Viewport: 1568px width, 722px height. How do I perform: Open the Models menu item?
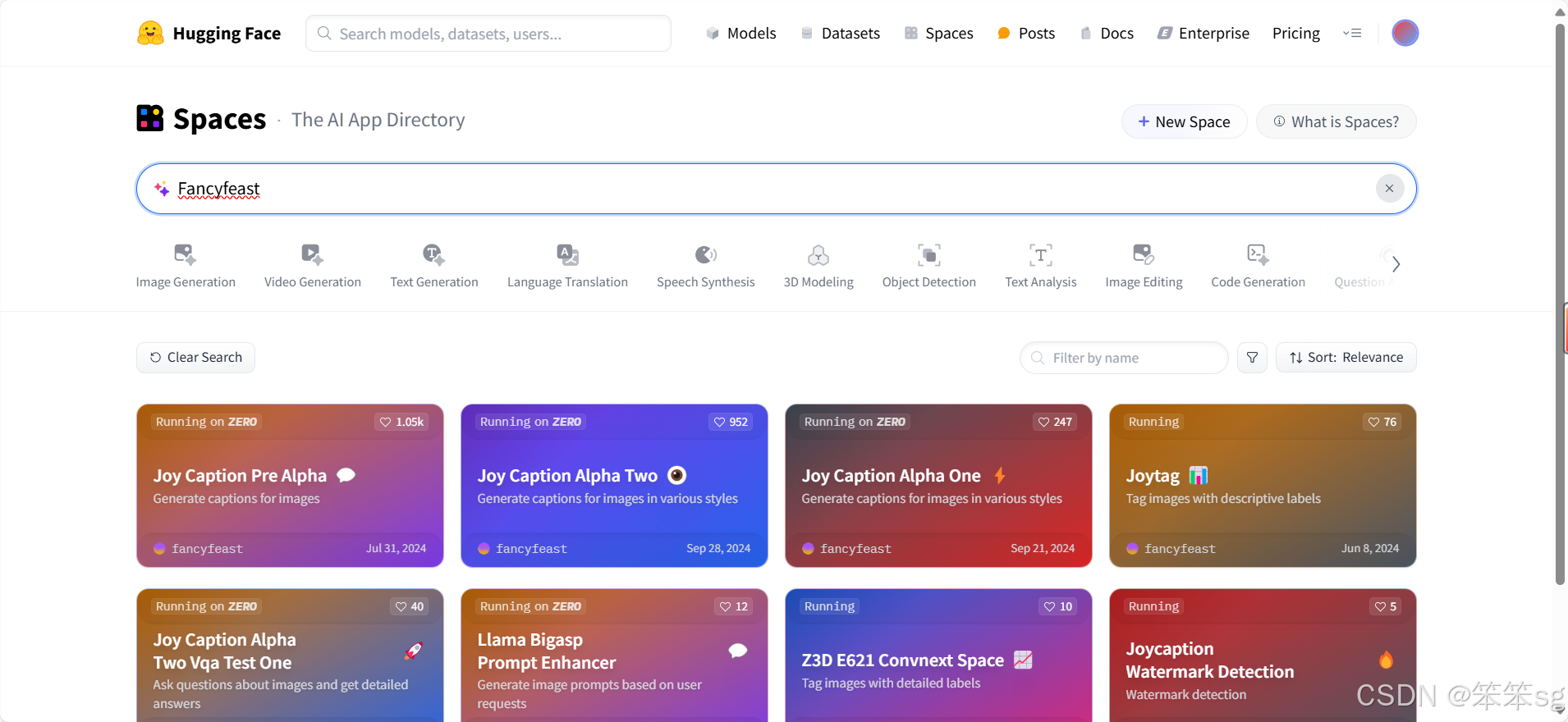coord(740,34)
